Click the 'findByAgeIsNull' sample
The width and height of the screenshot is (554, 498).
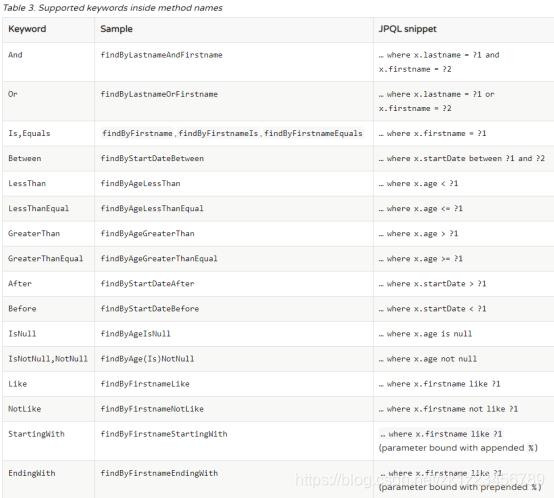tap(136, 334)
